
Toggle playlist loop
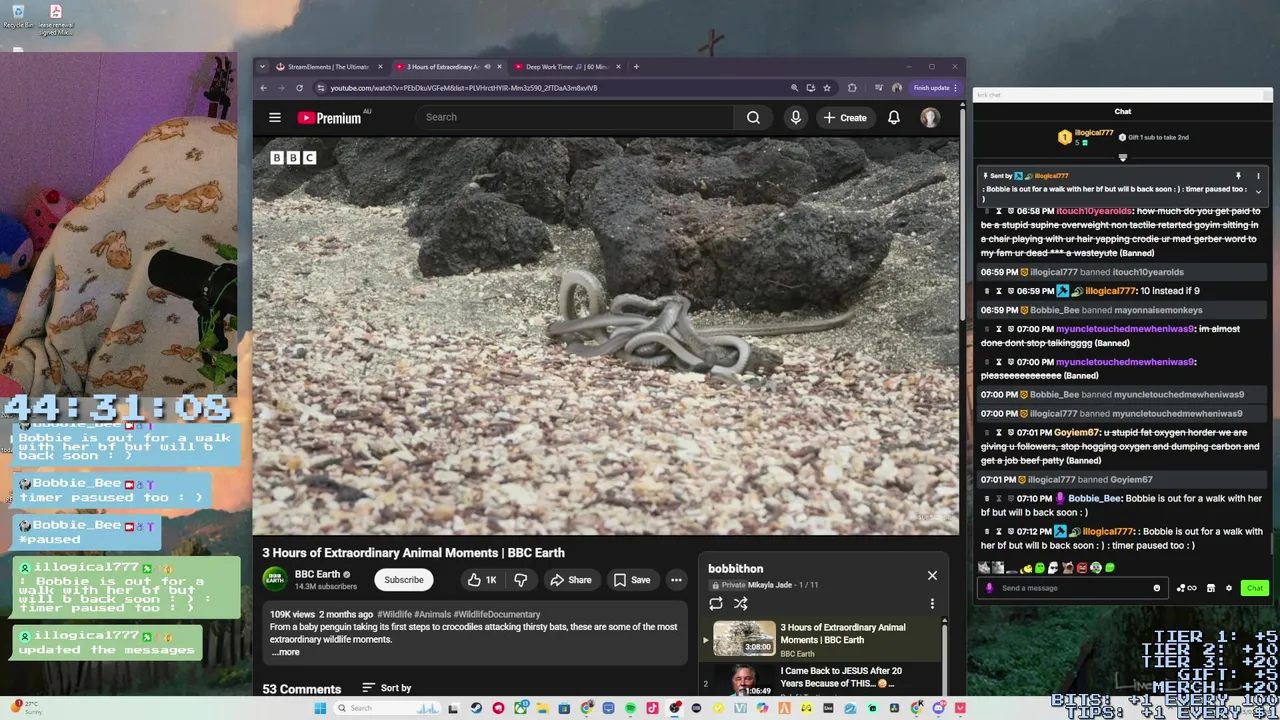tap(716, 603)
